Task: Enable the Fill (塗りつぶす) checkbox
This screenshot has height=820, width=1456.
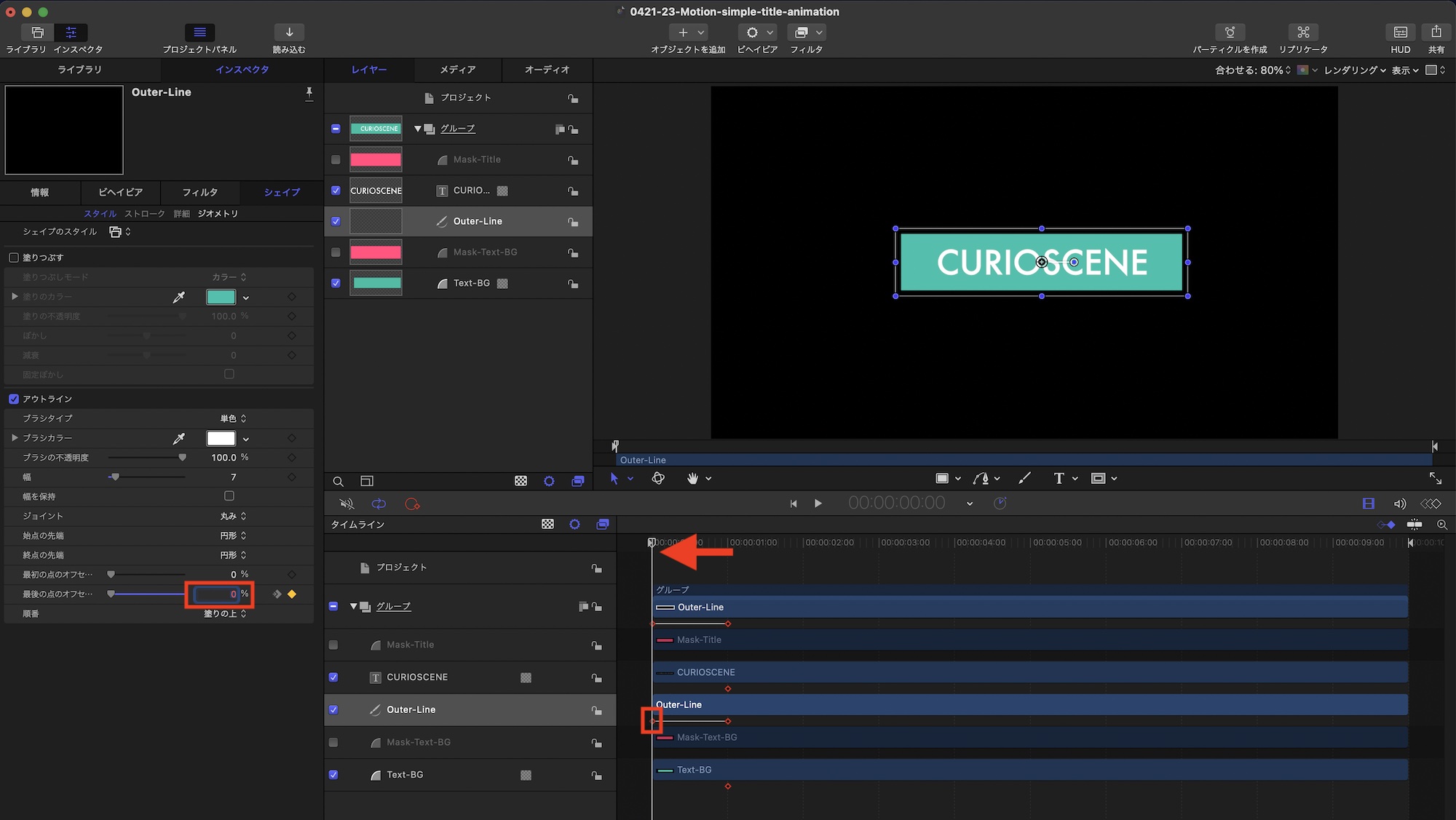Action: (14, 258)
